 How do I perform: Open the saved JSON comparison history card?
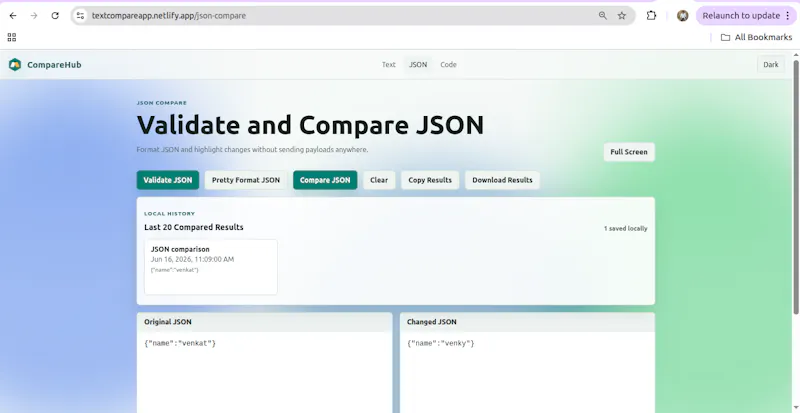click(x=211, y=267)
